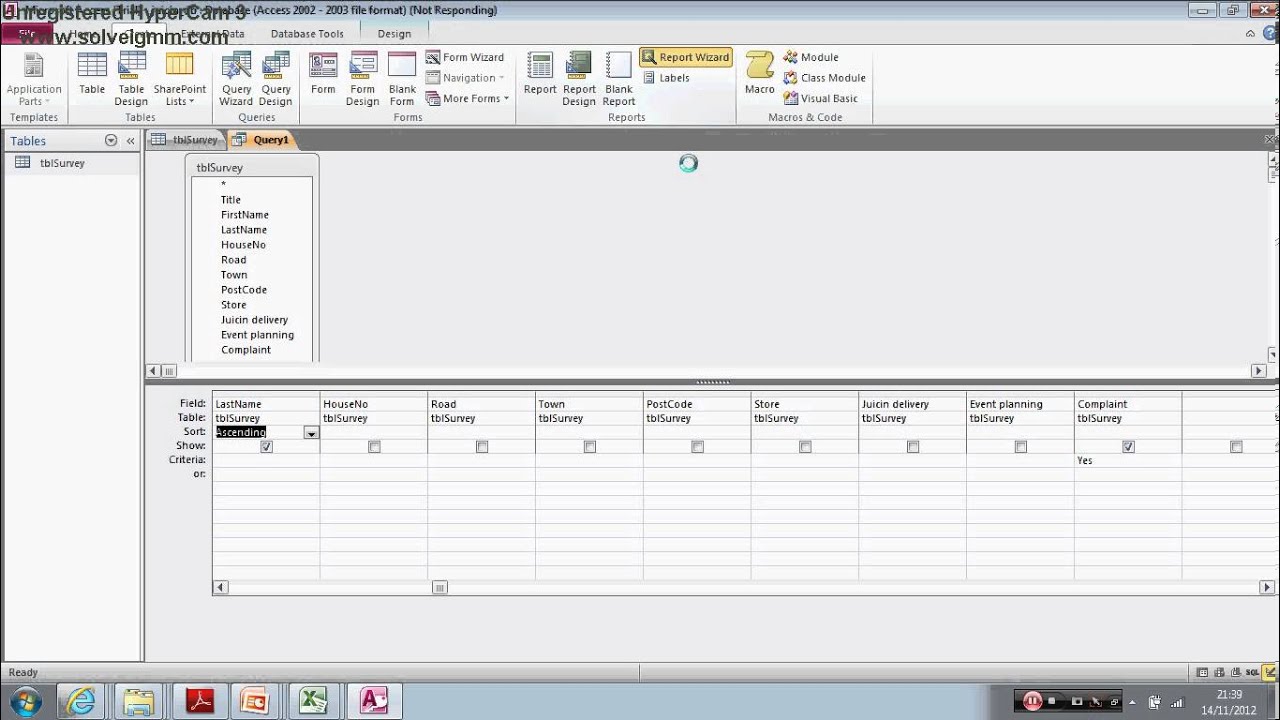Create a new Form
Viewport: 1280px width, 720px height.
(x=323, y=75)
